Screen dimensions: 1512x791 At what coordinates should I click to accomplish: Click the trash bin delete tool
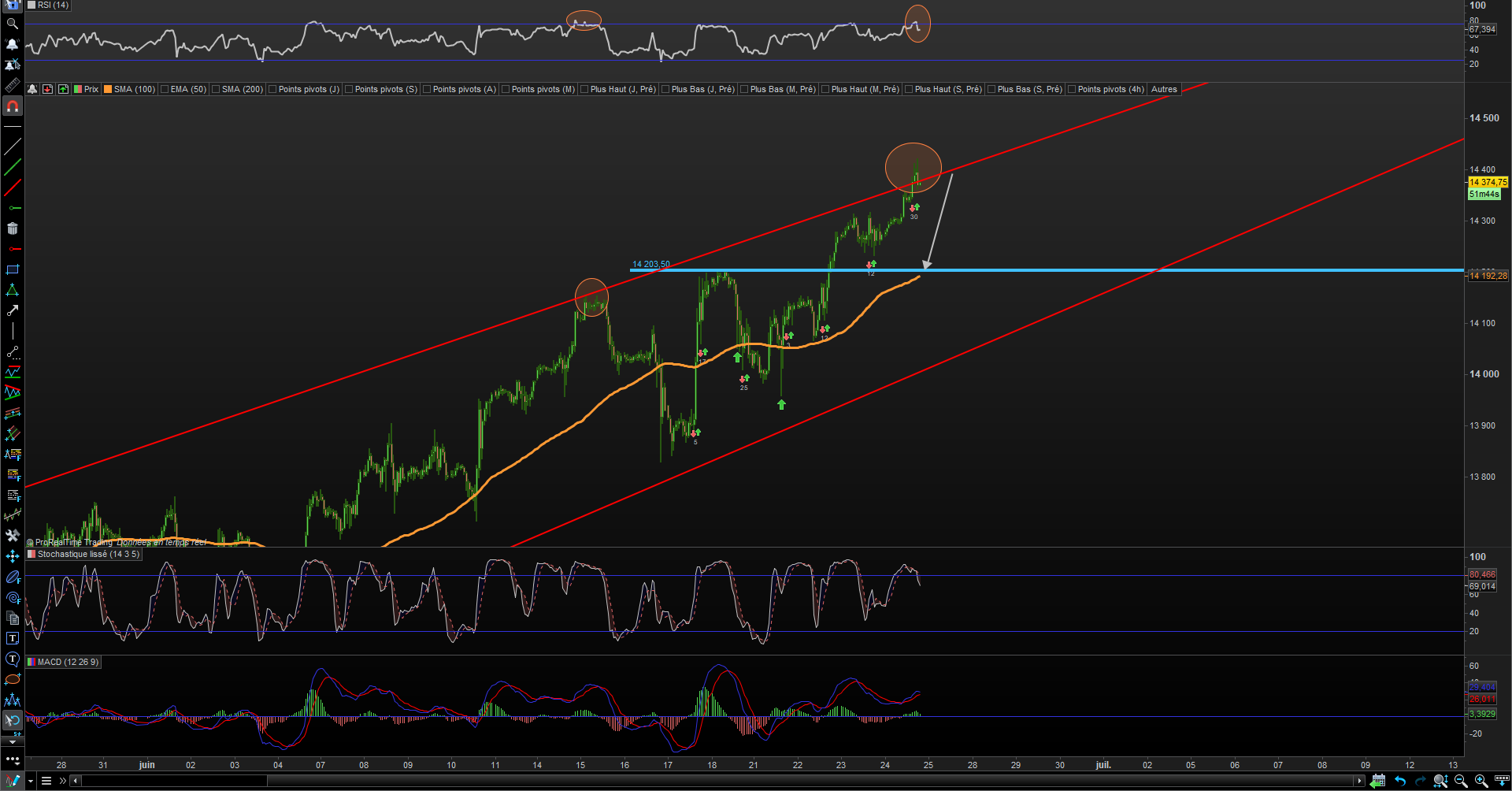12,228
